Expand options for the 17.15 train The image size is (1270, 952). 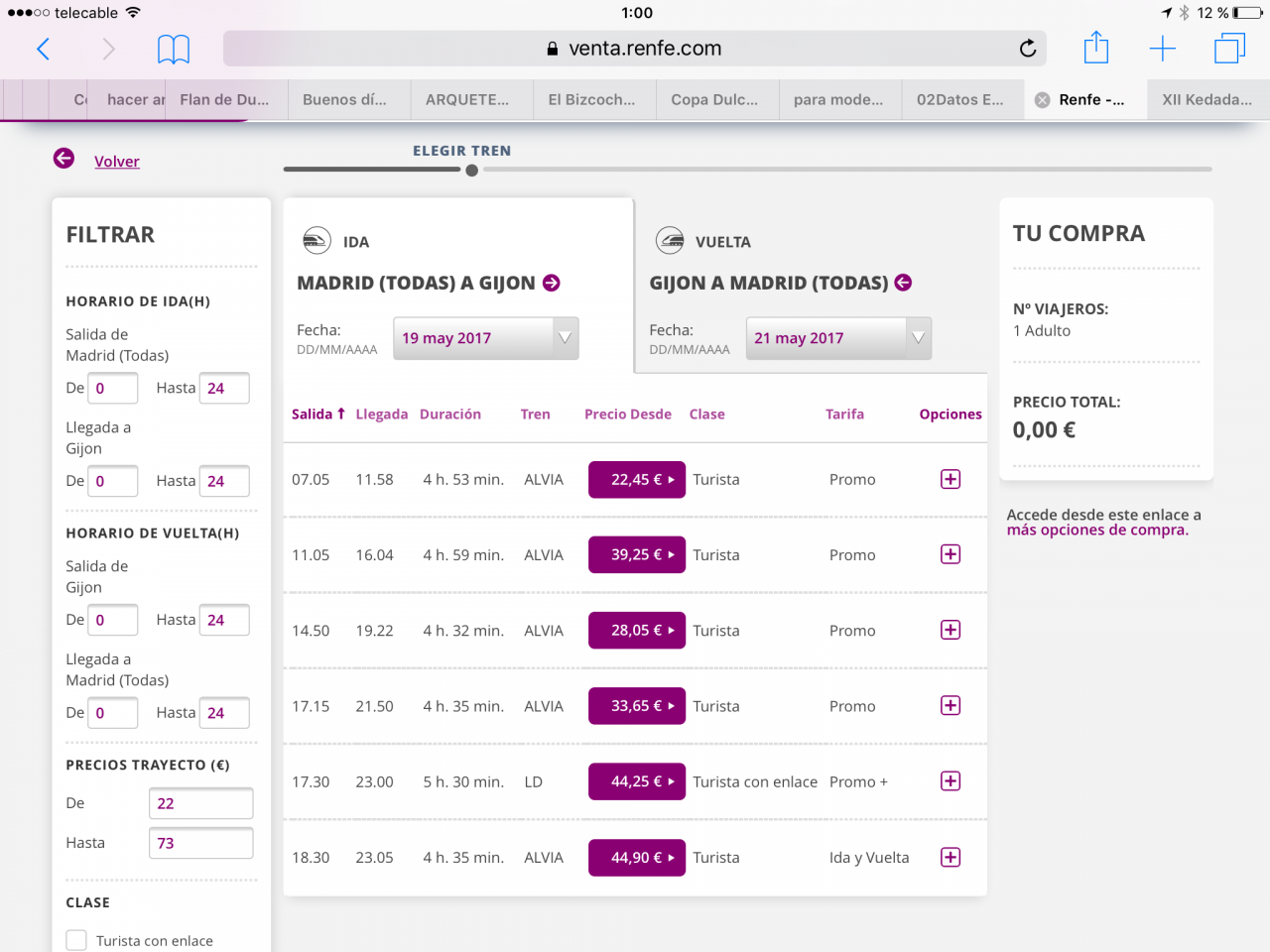951,705
